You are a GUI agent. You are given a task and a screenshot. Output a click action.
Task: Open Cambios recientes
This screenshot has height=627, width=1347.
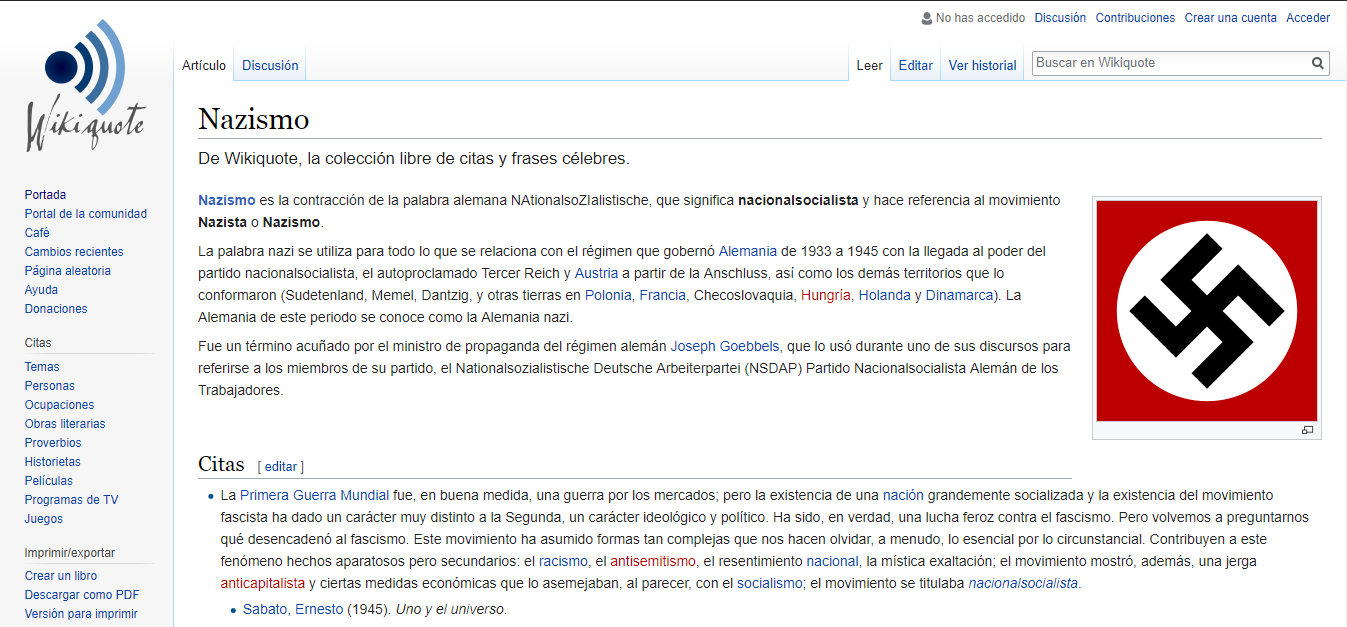tap(74, 252)
